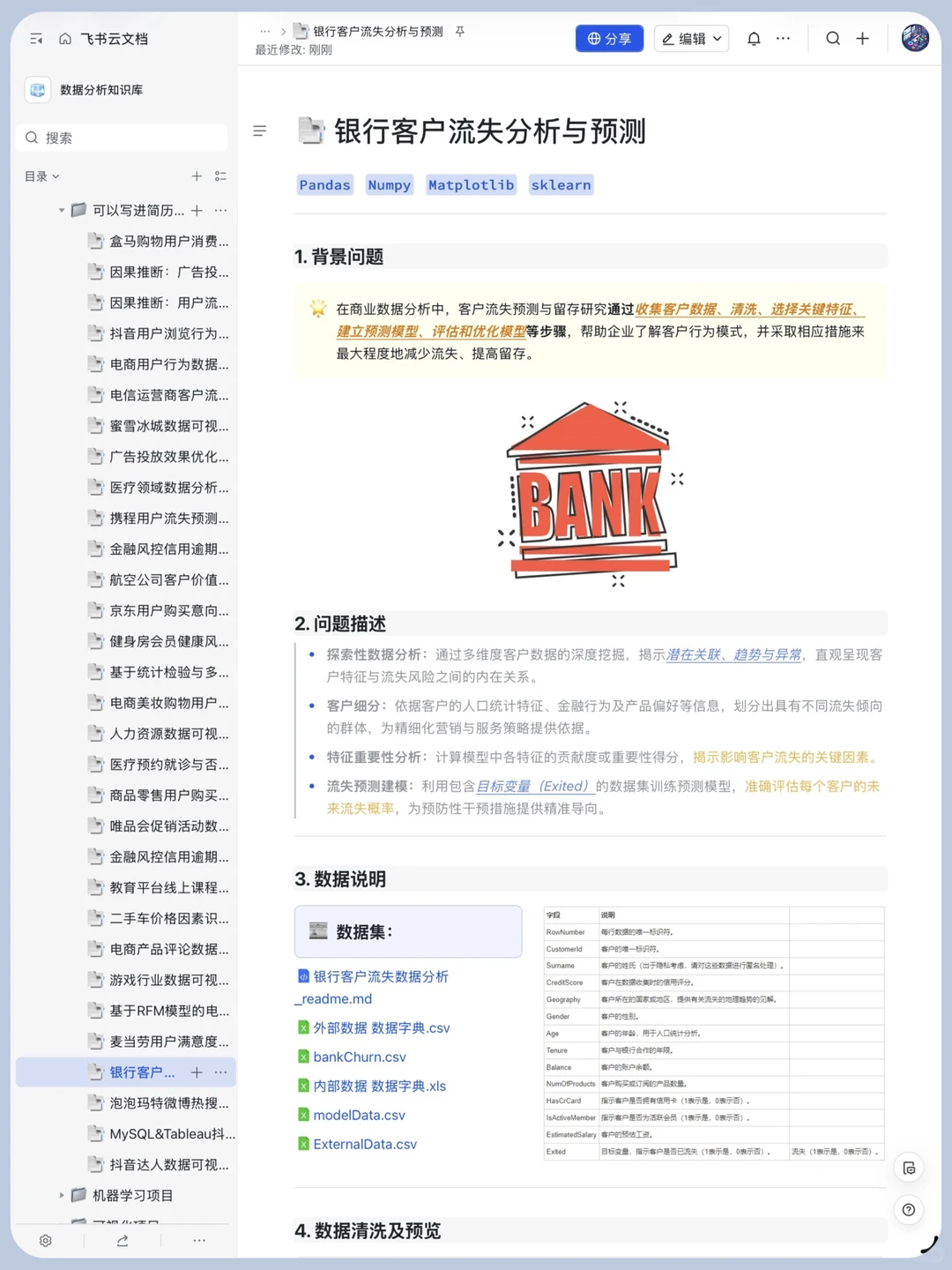This screenshot has width=952, height=1270.
Task: Click the comments panel icon at bottom right
Action: tap(909, 1169)
